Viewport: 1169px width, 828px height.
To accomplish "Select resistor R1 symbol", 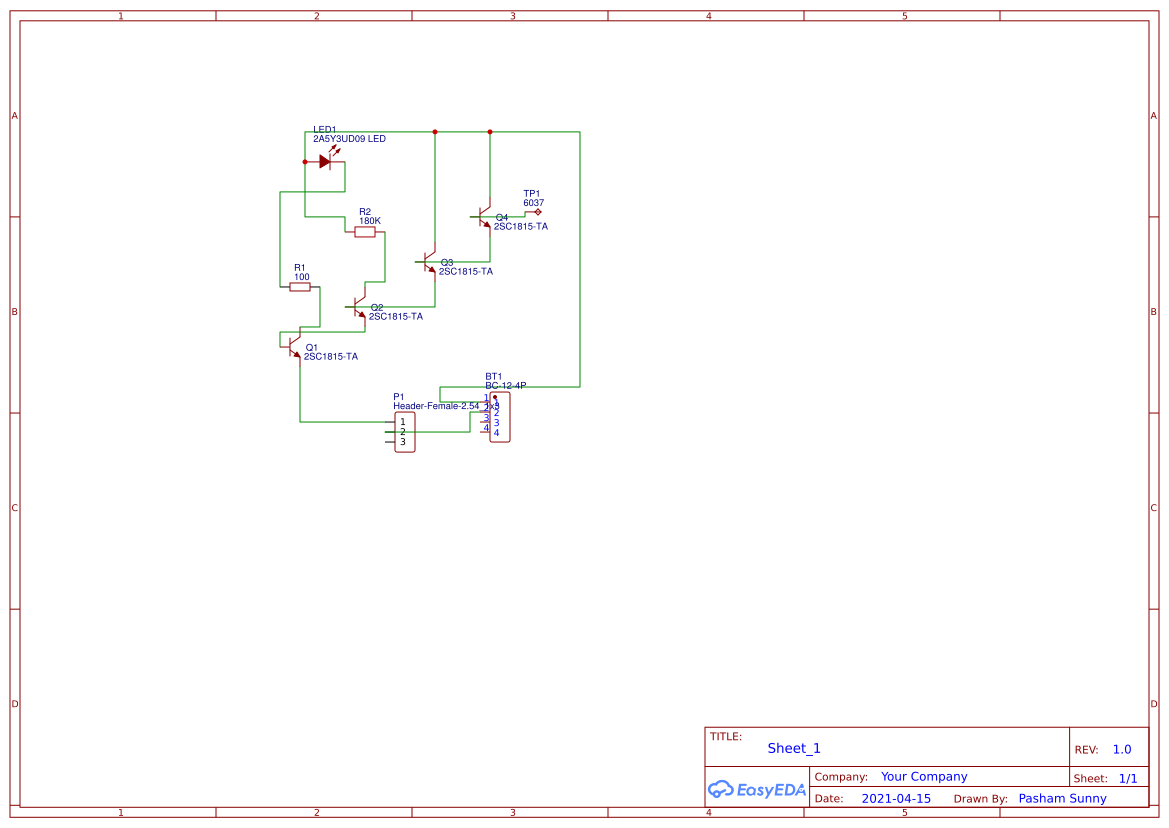I will click(x=300, y=285).
